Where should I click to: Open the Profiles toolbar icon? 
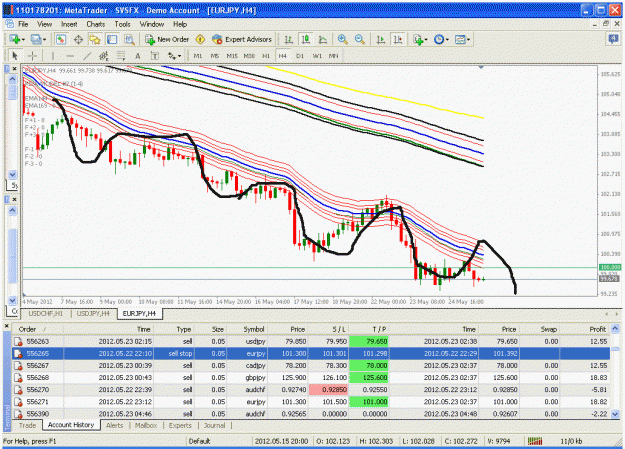(38, 39)
